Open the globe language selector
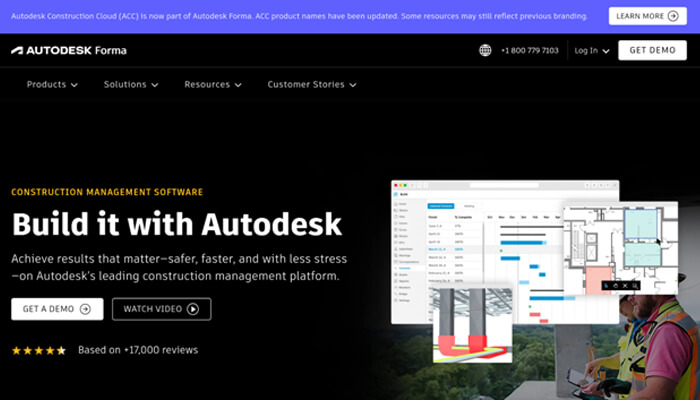The height and width of the screenshot is (400, 700). click(485, 50)
